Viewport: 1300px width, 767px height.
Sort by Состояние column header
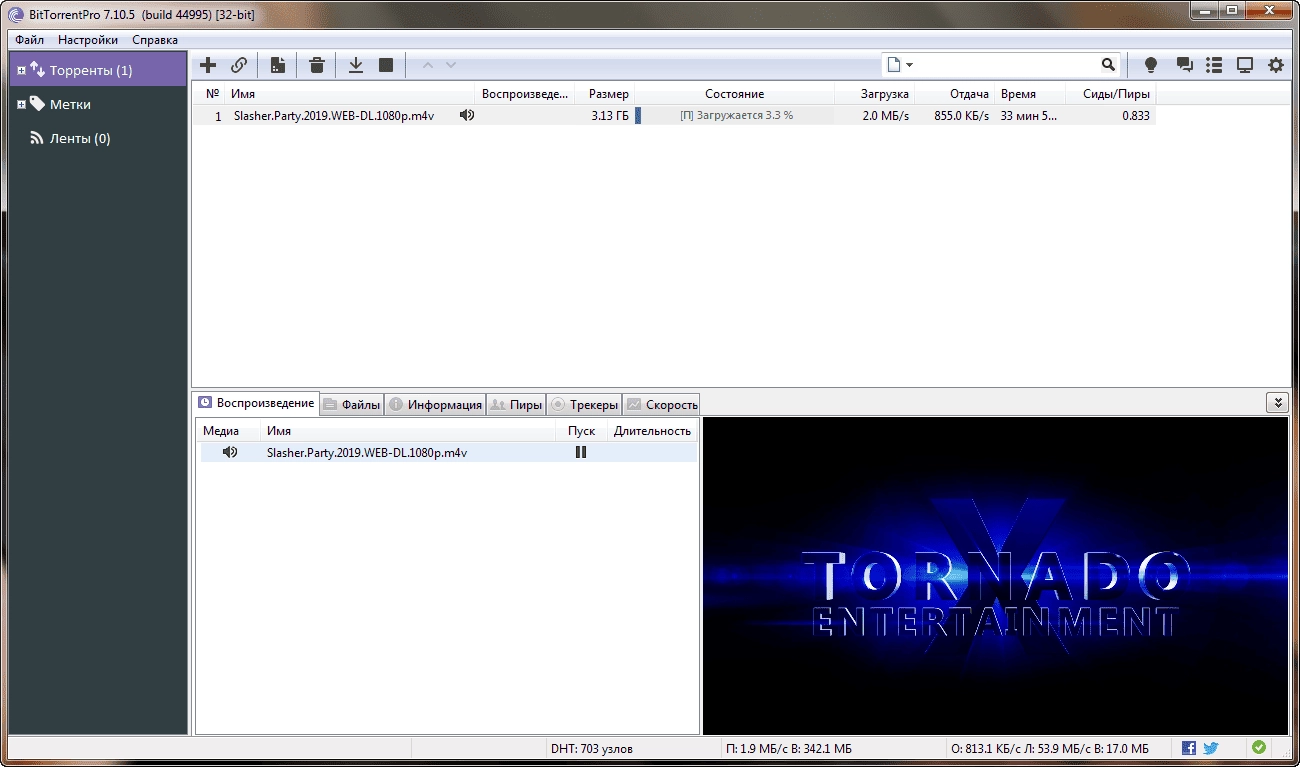(x=734, y=94)
